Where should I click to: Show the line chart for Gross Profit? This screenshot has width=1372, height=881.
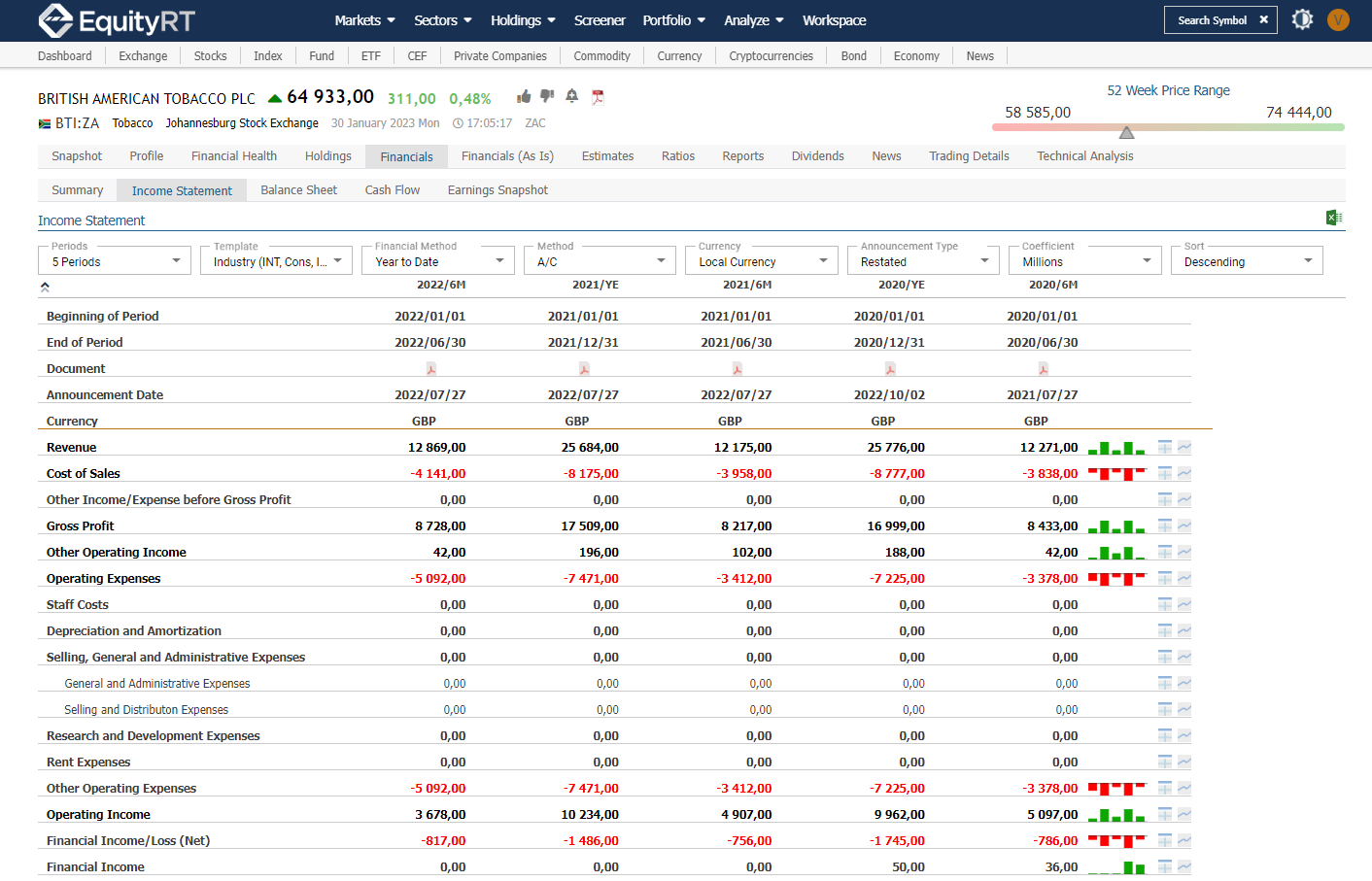[x=1184, y=525]
